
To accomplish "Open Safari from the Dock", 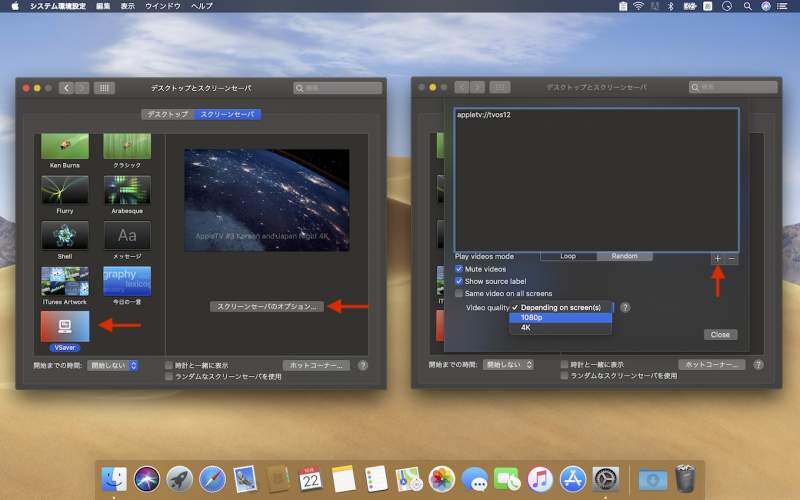I will pyautogui.click(x=212, y=480).
